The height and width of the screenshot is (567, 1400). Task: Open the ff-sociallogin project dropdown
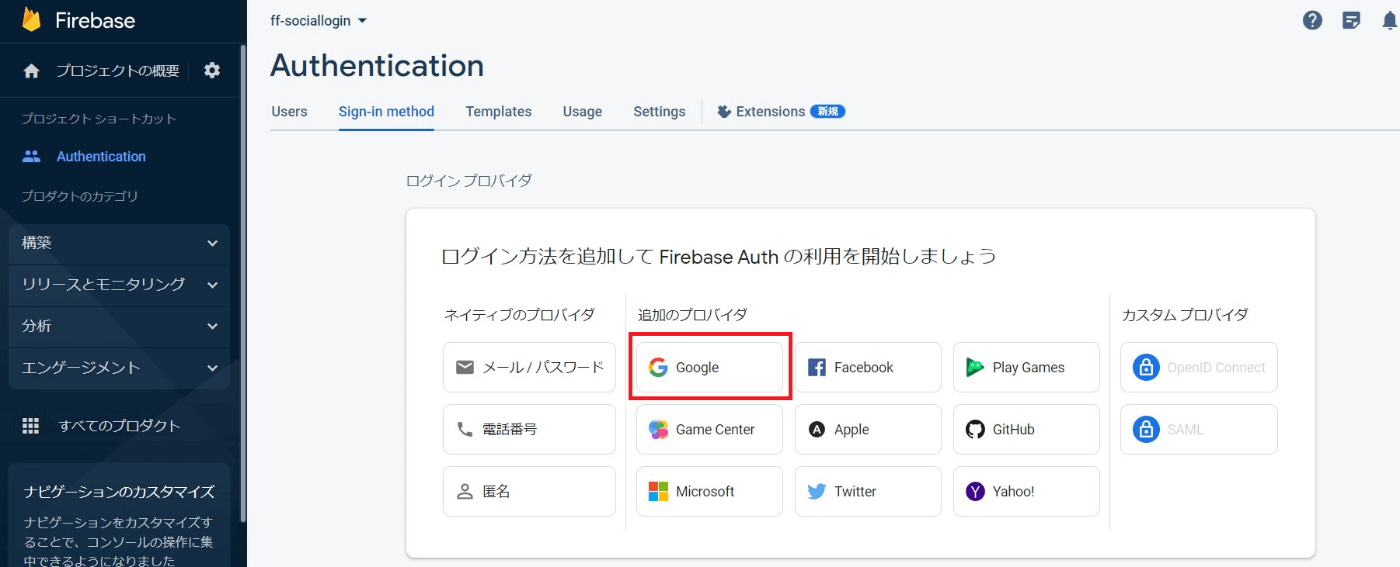[x=319, y=20]
